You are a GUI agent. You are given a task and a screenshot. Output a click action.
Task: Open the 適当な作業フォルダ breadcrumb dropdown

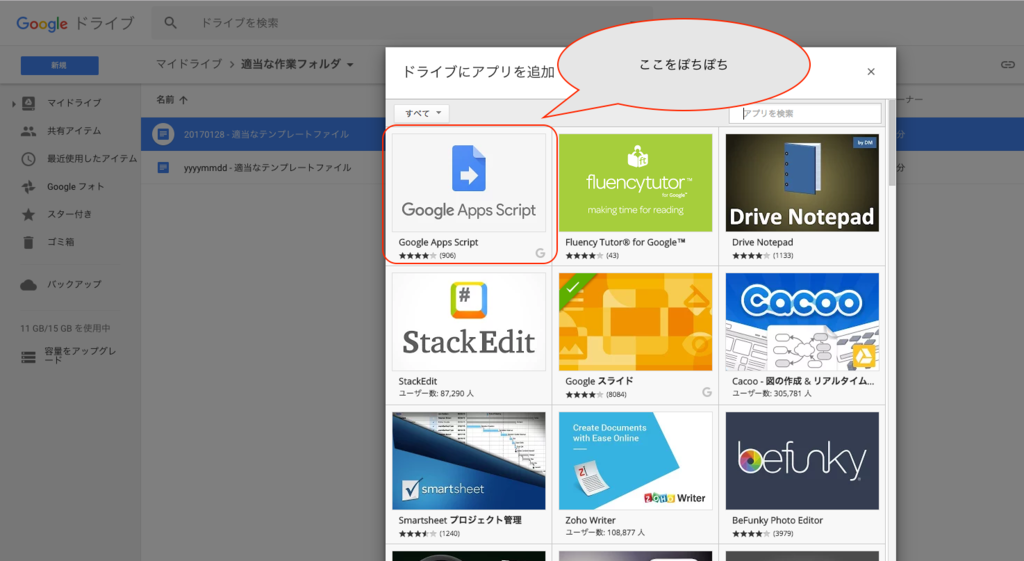(x=297, y=64)
